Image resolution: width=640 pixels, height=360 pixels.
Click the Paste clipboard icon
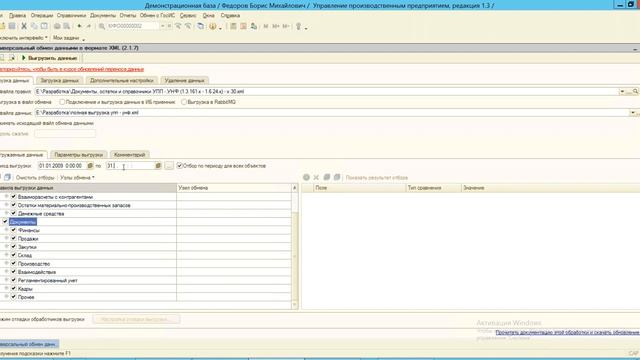[x=44, y=26]
